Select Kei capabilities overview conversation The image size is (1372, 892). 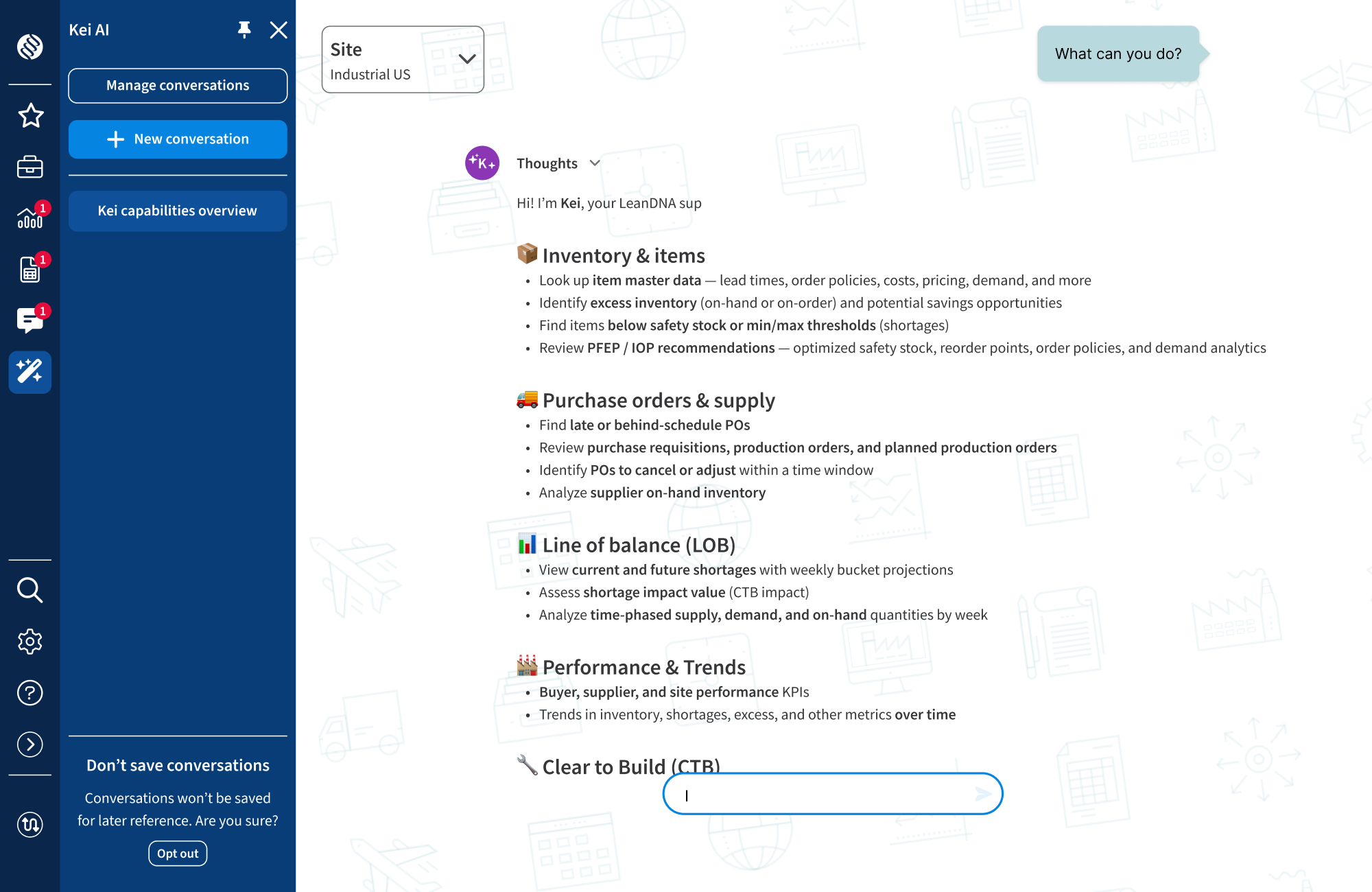(x=178, y=211)
